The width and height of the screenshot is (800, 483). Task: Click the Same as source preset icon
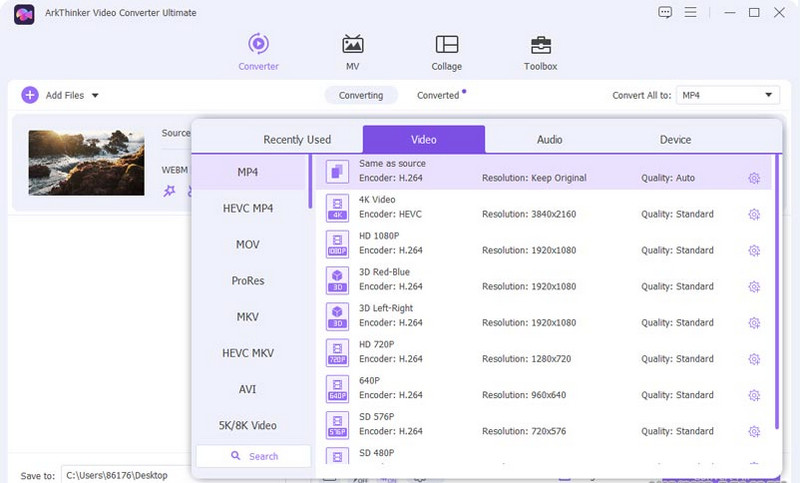click(337, 171)
